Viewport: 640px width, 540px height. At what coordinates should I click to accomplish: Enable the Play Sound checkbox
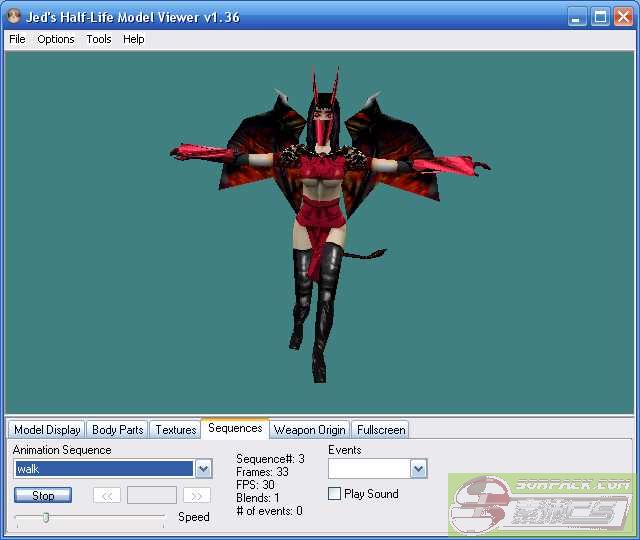[x=335, y=494]
